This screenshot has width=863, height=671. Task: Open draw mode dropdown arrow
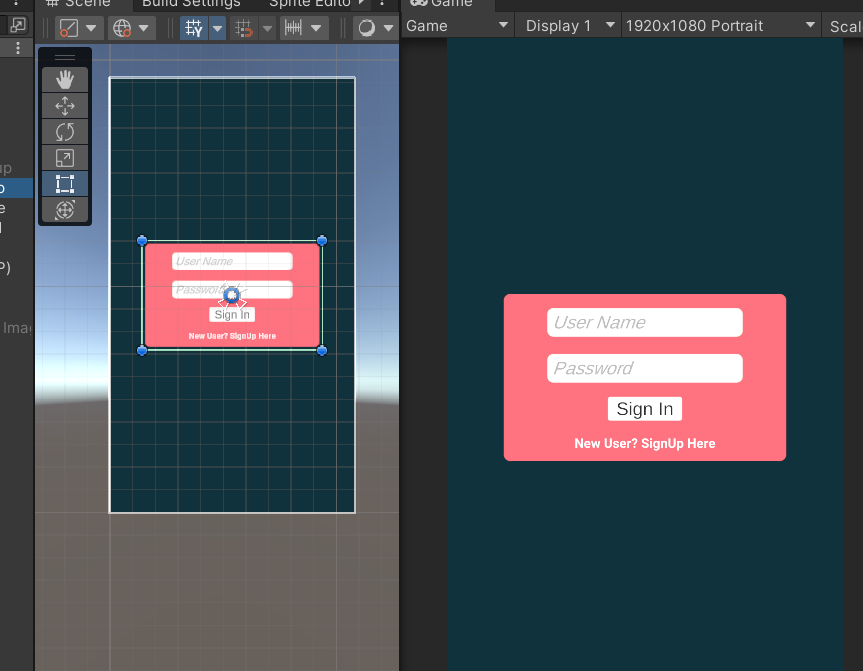click(x=389, y=28)
